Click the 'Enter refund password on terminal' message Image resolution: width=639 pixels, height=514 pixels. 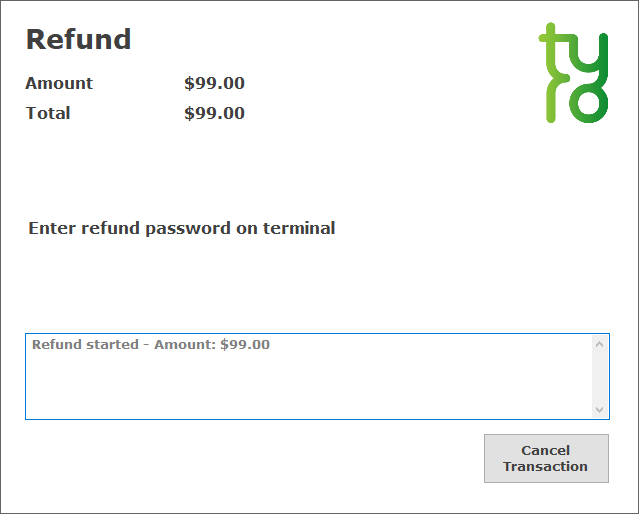point(182,228)
